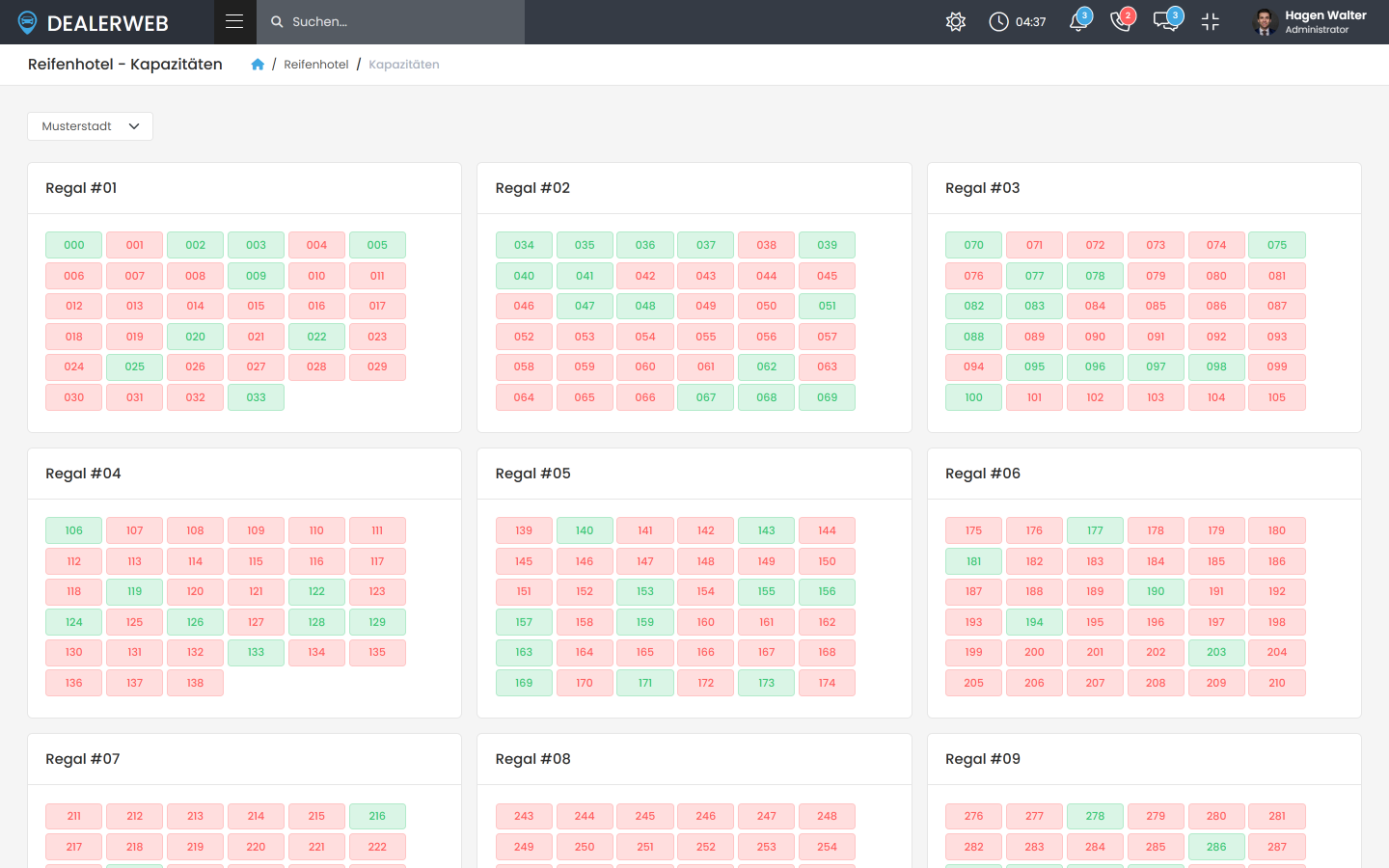Click inside the Suchen search field
Image resolution: width=1389 pixels, height=868 pixels.
click(x=391, y=22)
